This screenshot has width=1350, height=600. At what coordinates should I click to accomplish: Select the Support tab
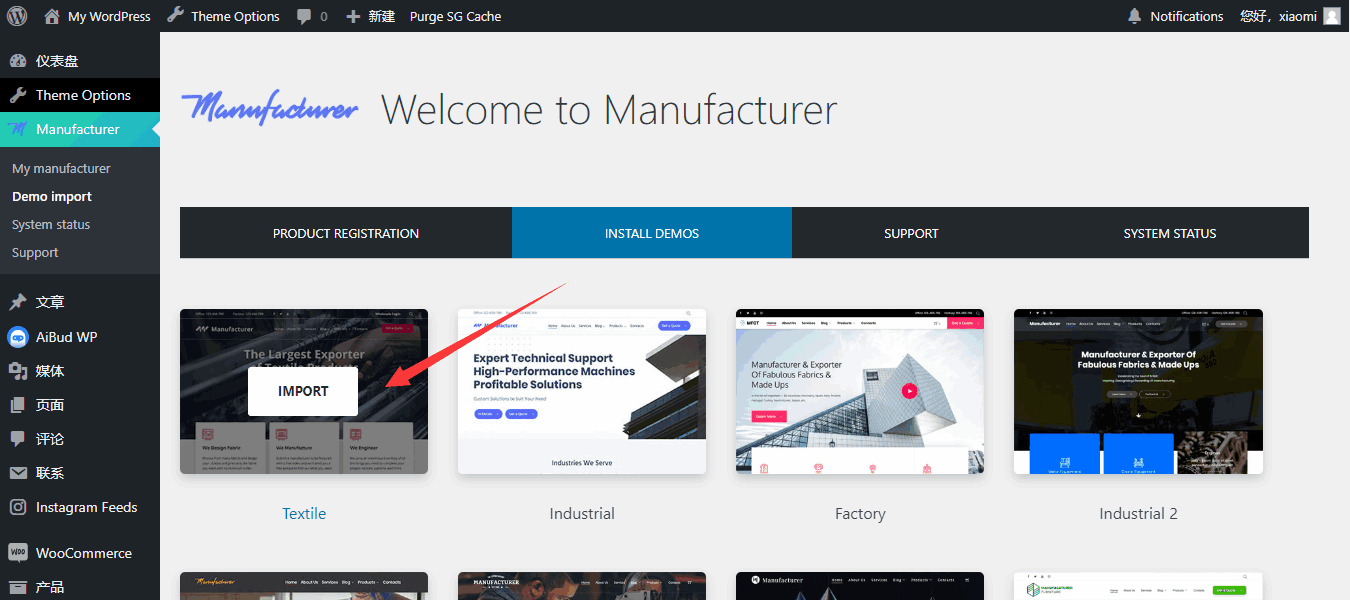tap(911, 233)
